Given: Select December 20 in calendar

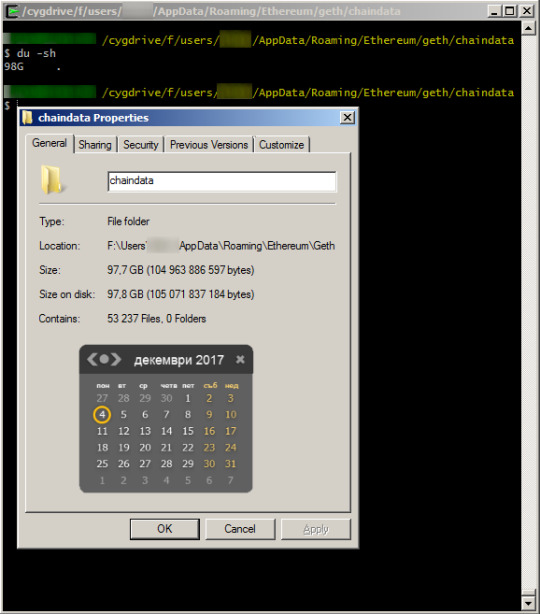Looking at the screenshot, I should 145,448.
